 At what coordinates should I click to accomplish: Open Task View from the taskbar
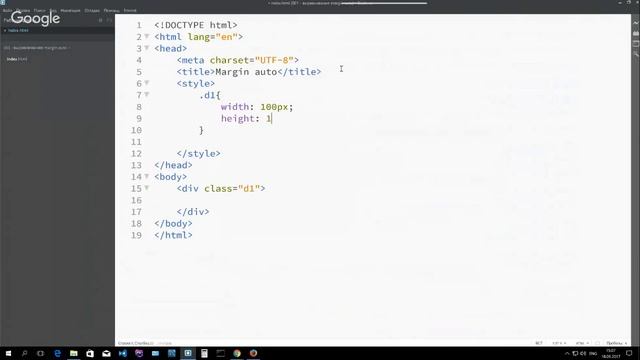pos(40,353)
